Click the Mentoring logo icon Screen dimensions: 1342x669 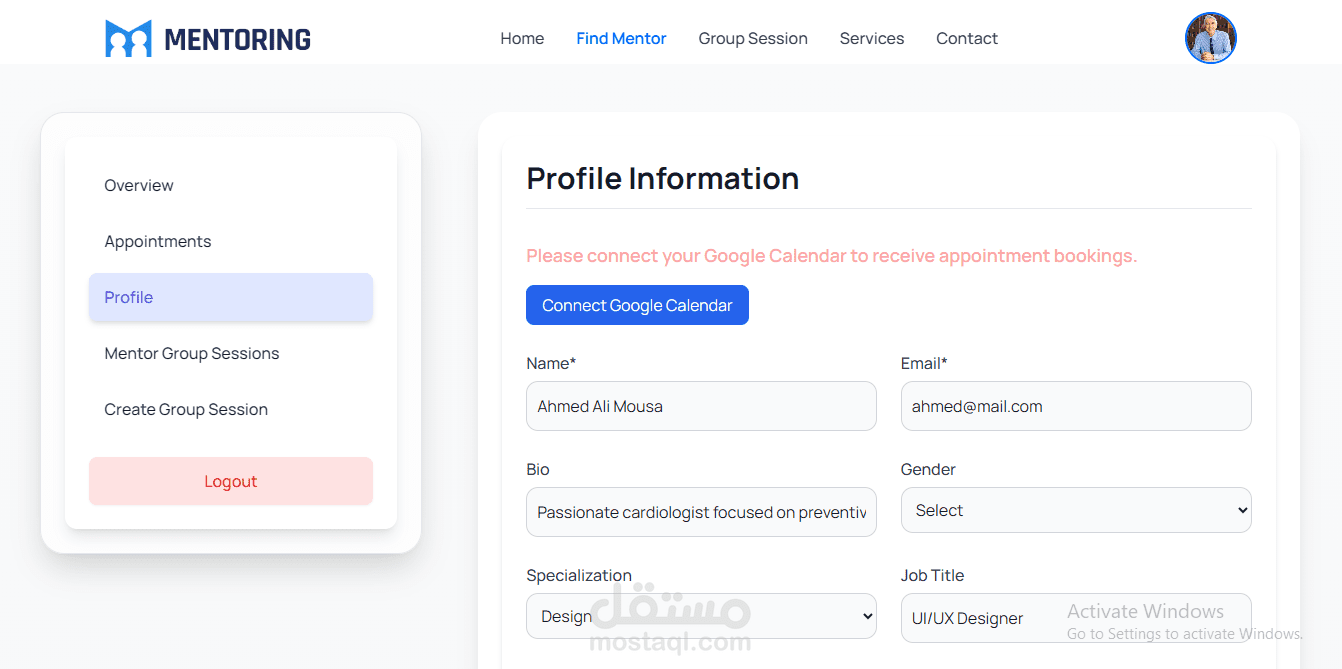click(128, 39)
